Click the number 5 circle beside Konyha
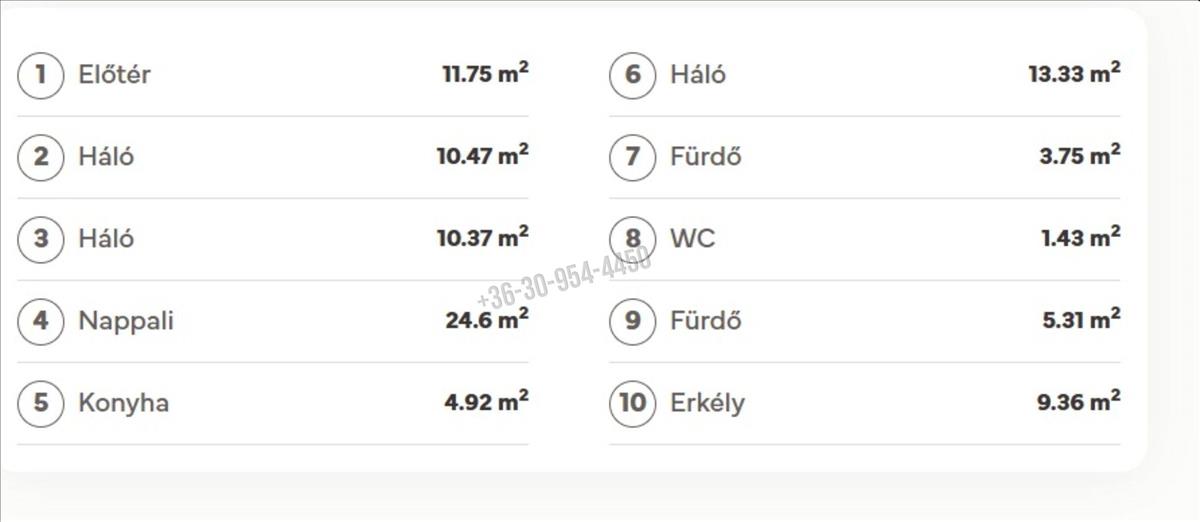 [x=41, y=403]
